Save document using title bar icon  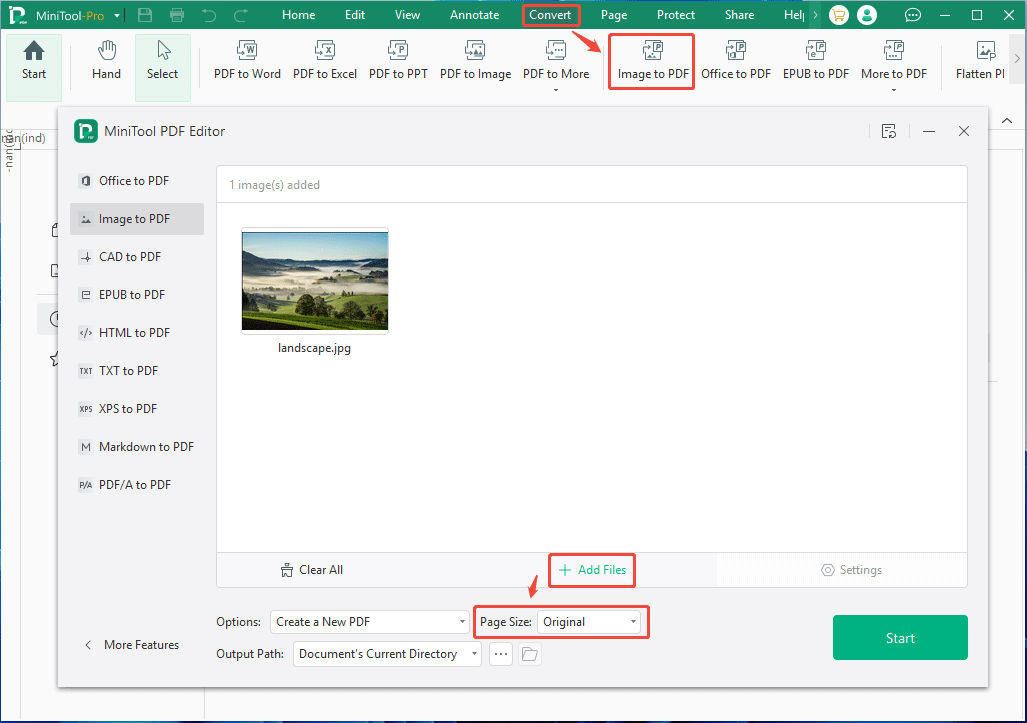(145, 15)
